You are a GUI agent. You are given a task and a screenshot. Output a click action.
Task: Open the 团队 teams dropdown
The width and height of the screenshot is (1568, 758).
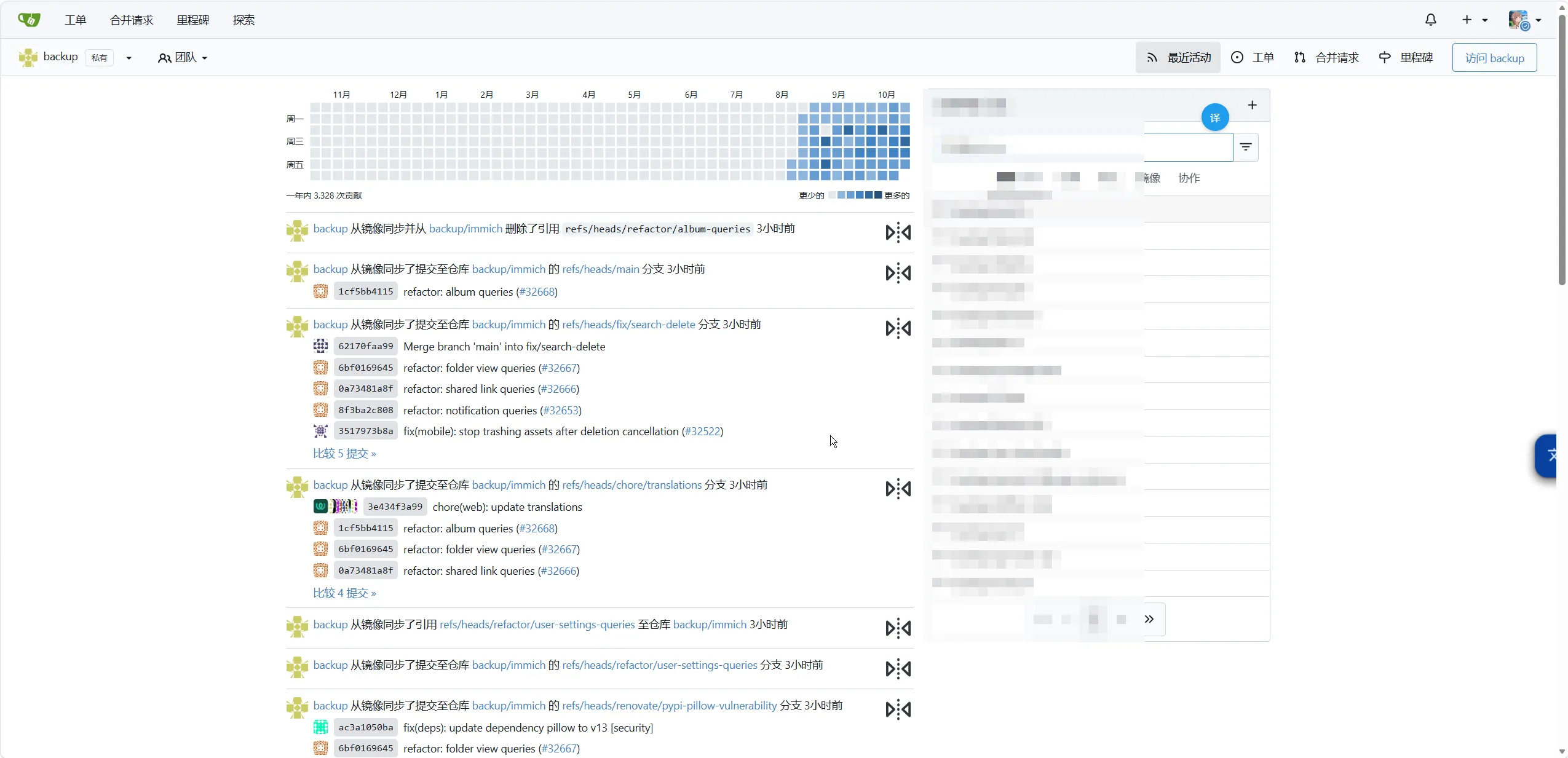(x=183, y=58)
